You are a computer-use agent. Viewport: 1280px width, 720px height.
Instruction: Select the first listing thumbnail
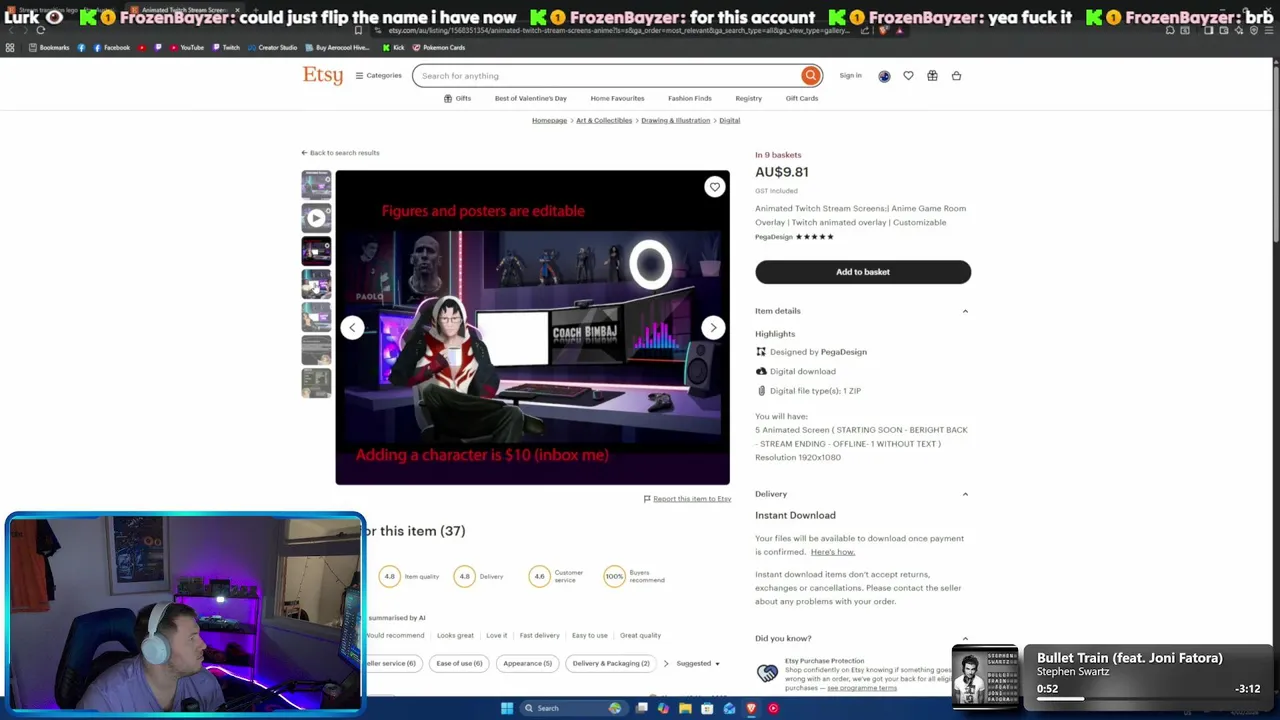pyautogui.click(x=316, y=185)
